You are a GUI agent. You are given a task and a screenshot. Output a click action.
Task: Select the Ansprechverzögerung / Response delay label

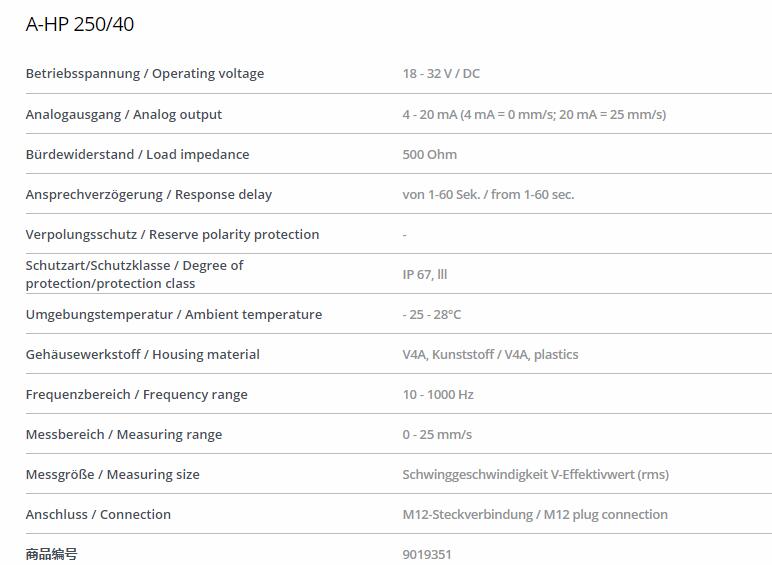[149, 195]
